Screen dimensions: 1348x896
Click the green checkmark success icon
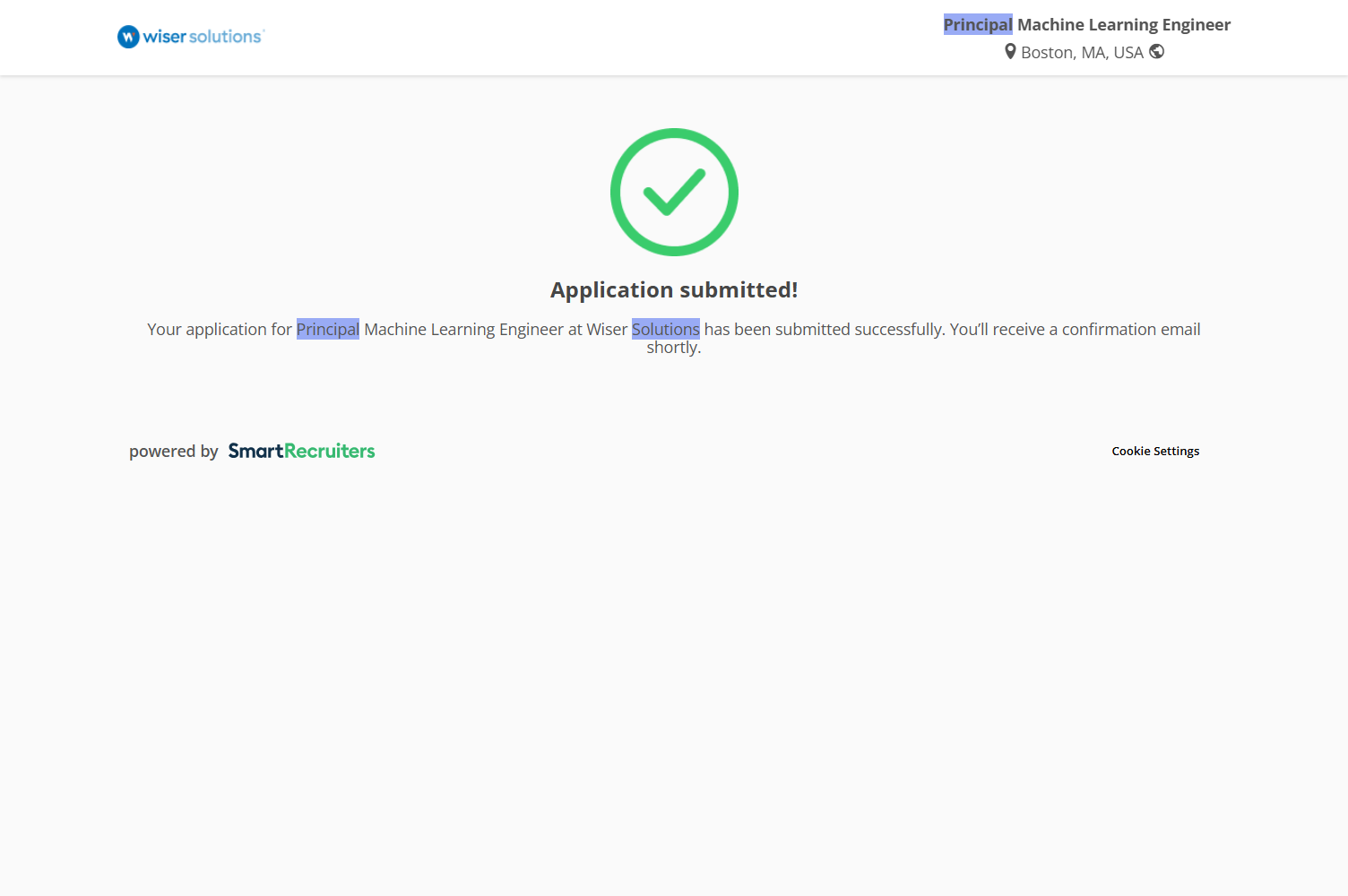coord(674,192)
